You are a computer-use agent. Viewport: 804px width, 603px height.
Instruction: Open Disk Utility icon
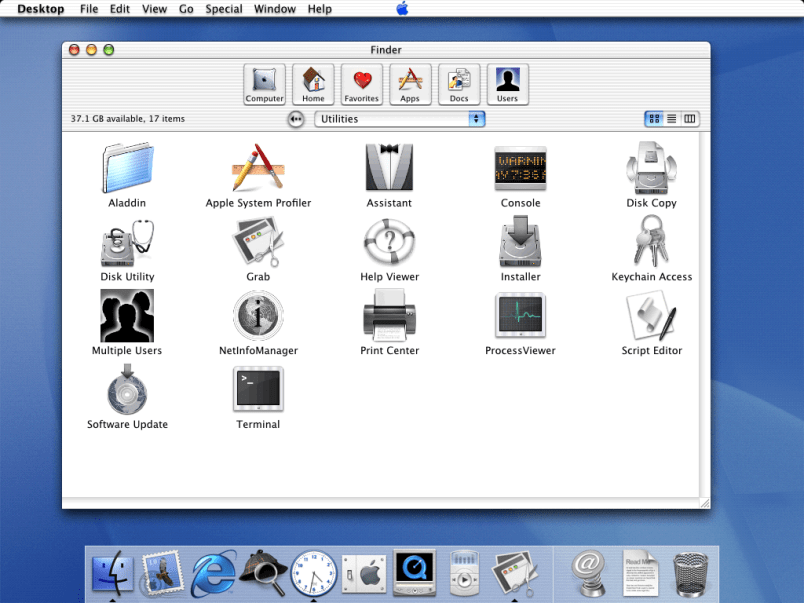(127, 243)
